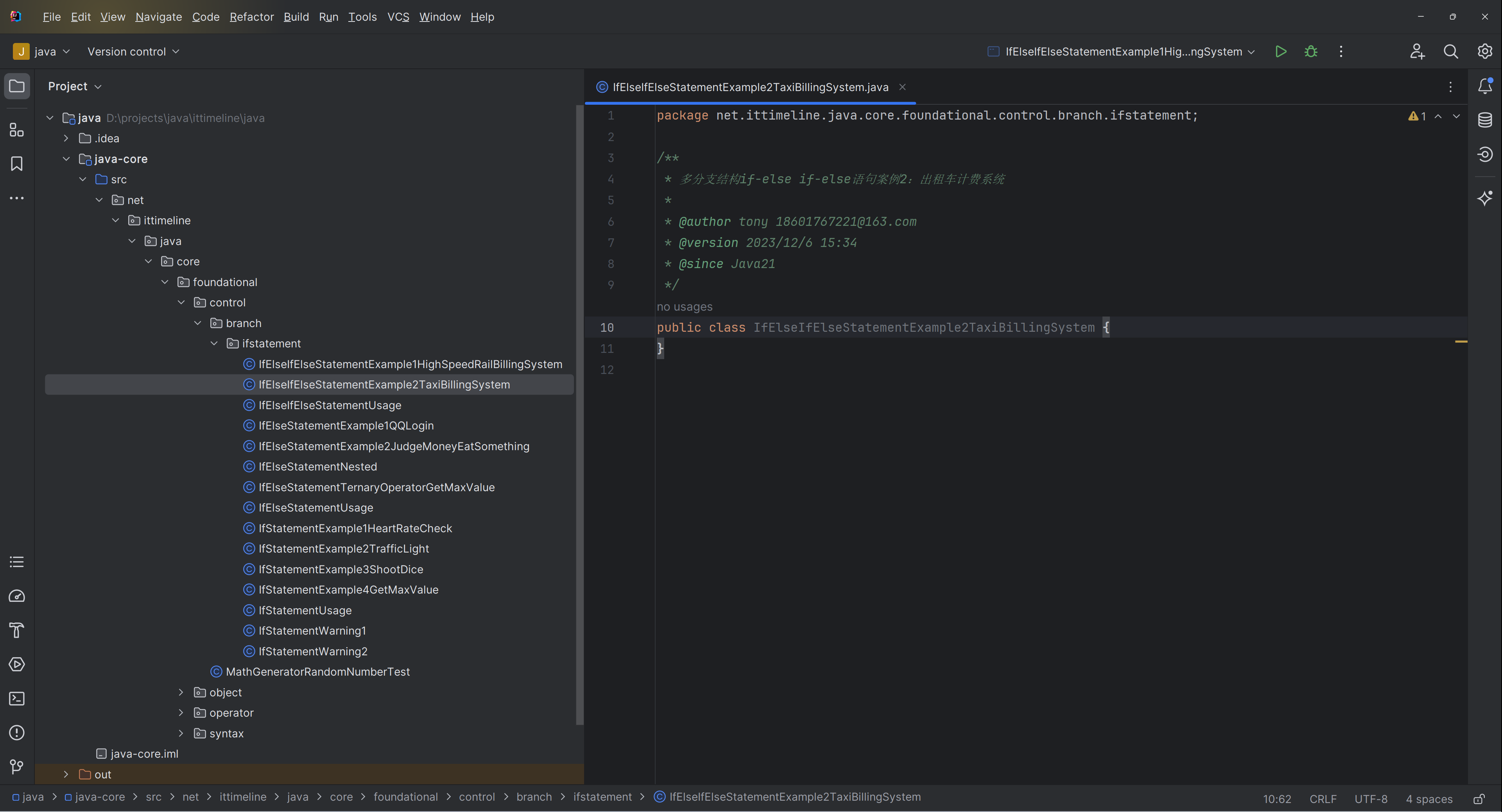Open the Project view dropdown
1502x812 pixels.
75,86
